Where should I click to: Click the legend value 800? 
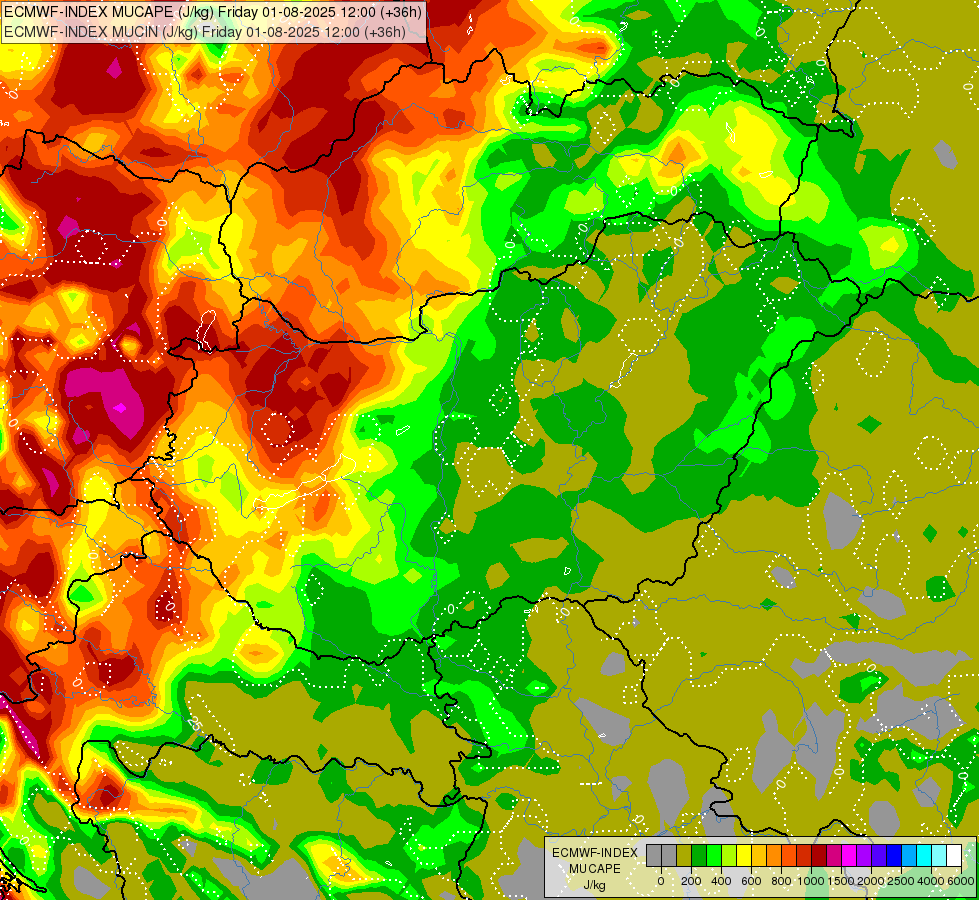click(x=781, y=881)
